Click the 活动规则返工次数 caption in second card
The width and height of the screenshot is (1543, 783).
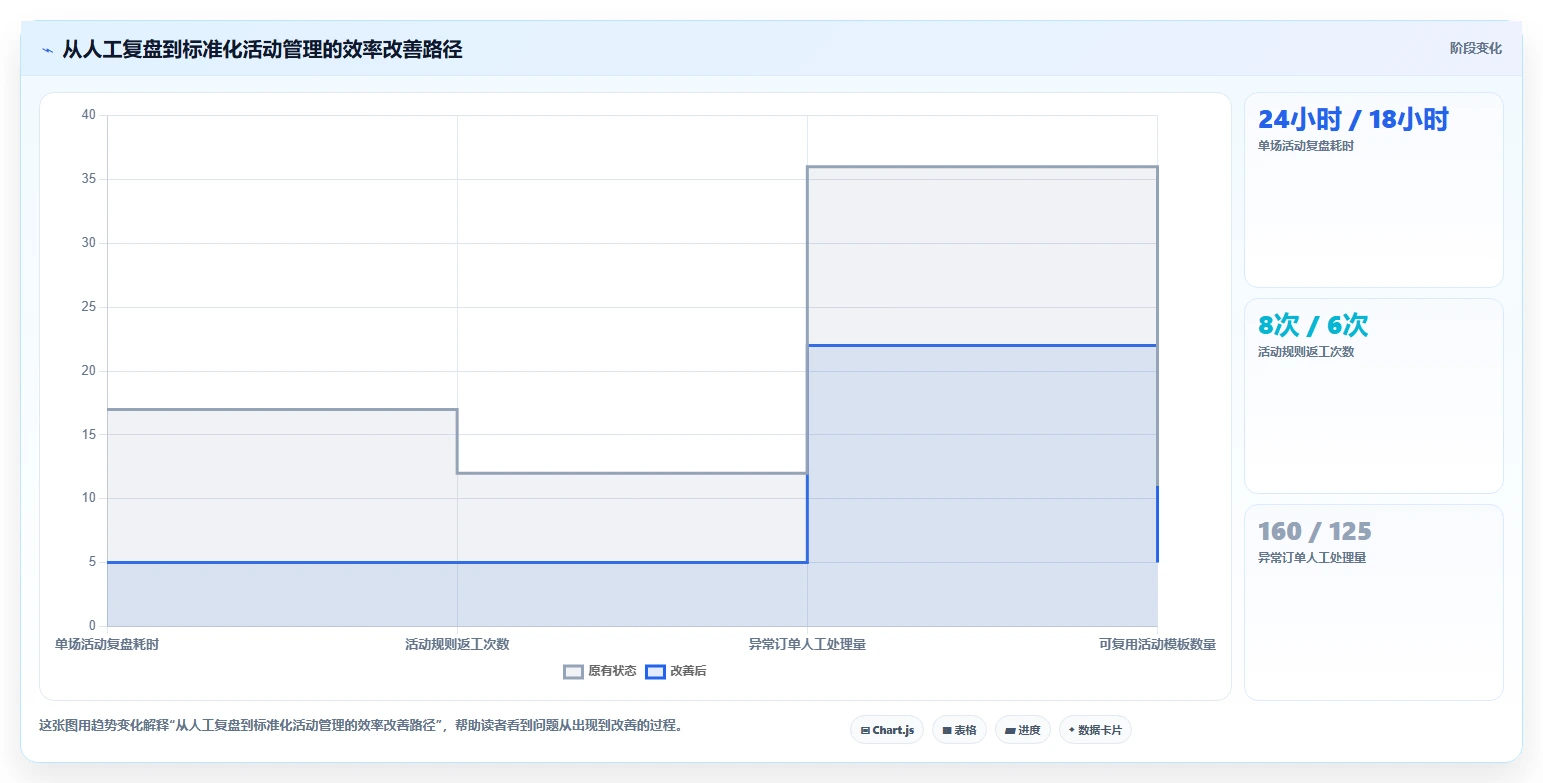[x=1305, y=352]
